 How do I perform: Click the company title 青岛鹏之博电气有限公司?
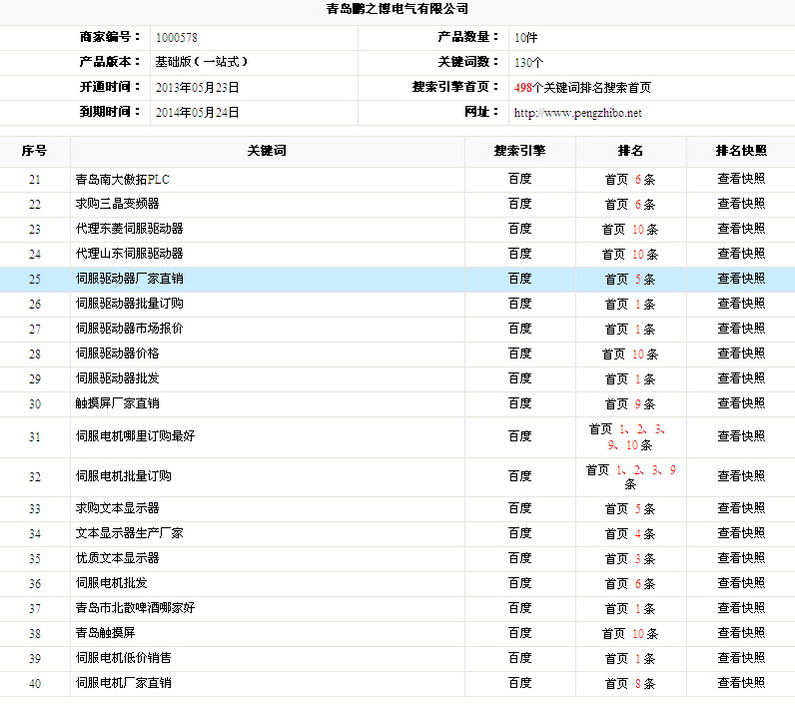(398, 9)
